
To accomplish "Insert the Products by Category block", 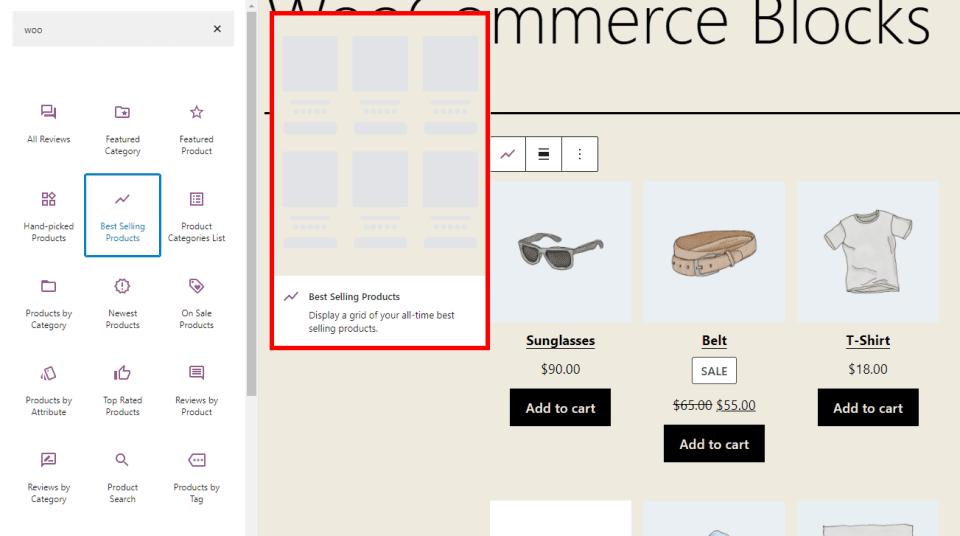I will tap(48, 302).
